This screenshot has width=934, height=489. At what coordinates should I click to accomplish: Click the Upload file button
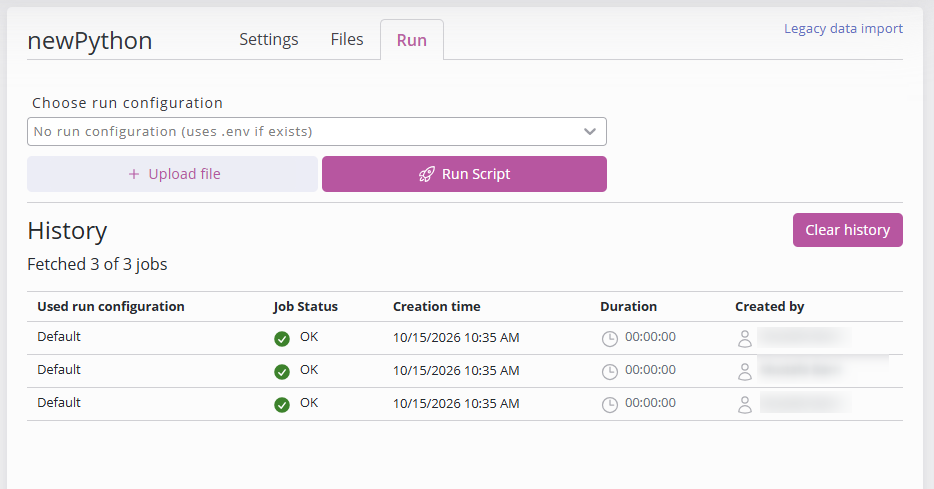(172, 174)
